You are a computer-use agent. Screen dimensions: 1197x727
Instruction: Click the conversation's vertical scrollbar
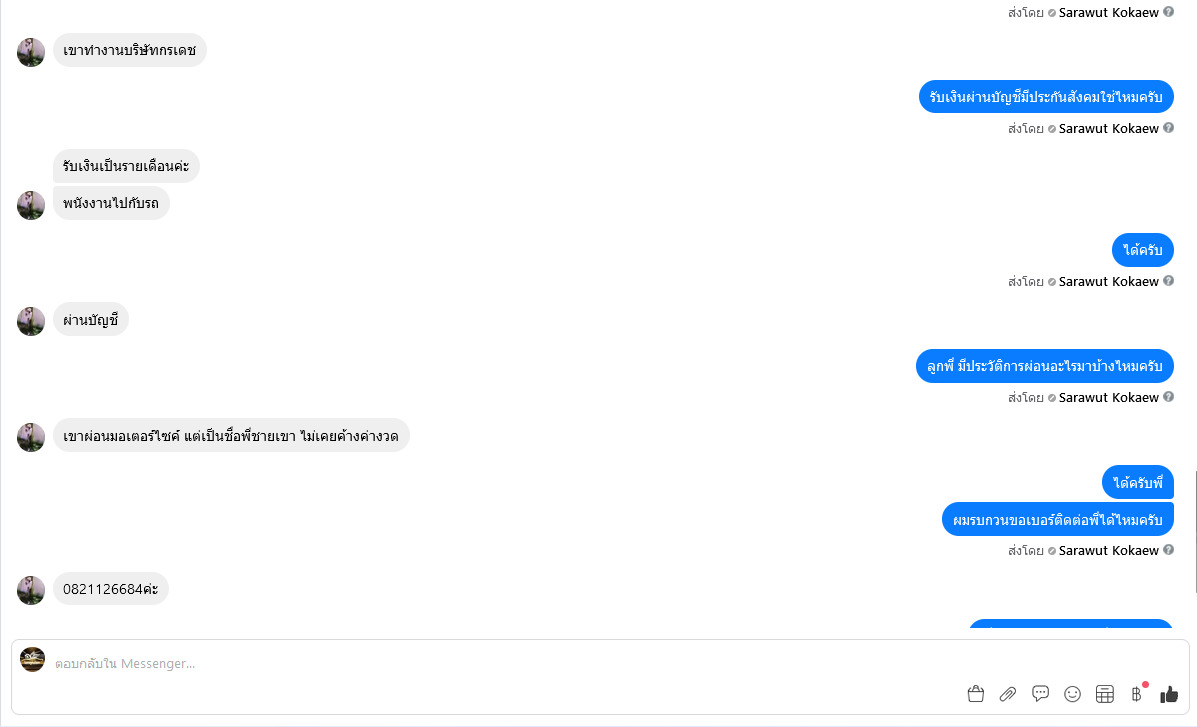pyautogui.click(x=1194, y=530)
